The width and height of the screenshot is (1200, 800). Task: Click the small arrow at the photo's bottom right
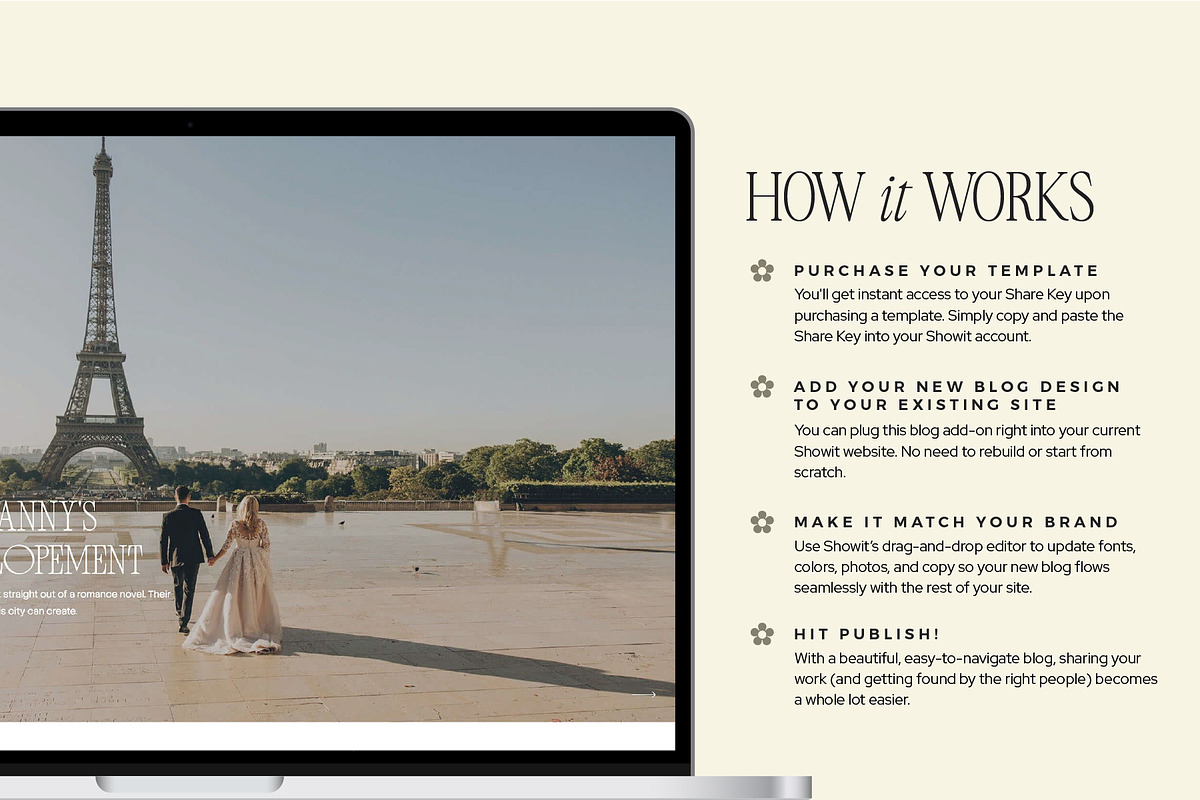click(x=645, y=693)
